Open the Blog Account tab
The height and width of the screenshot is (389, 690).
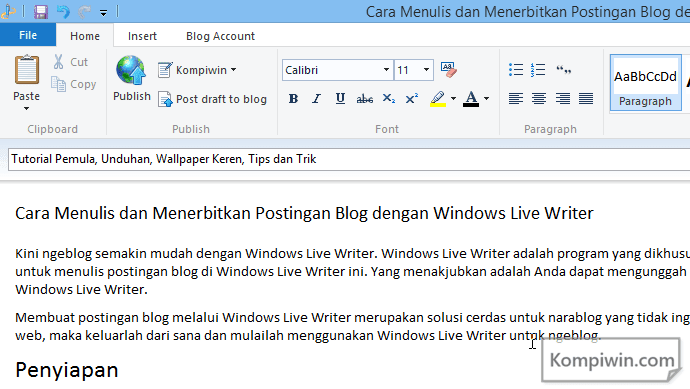click(220, 36)
